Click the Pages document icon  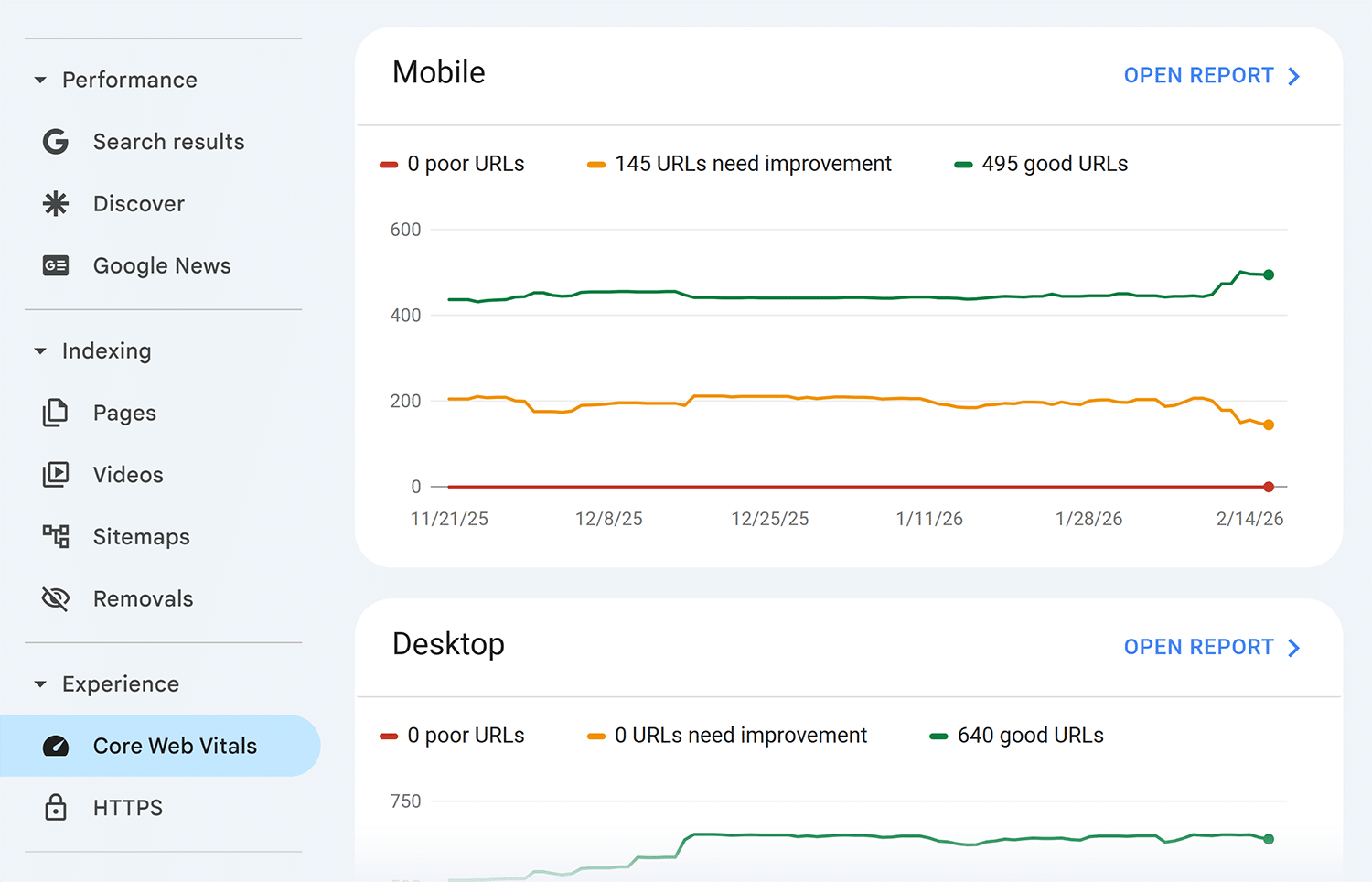[56, 413]
